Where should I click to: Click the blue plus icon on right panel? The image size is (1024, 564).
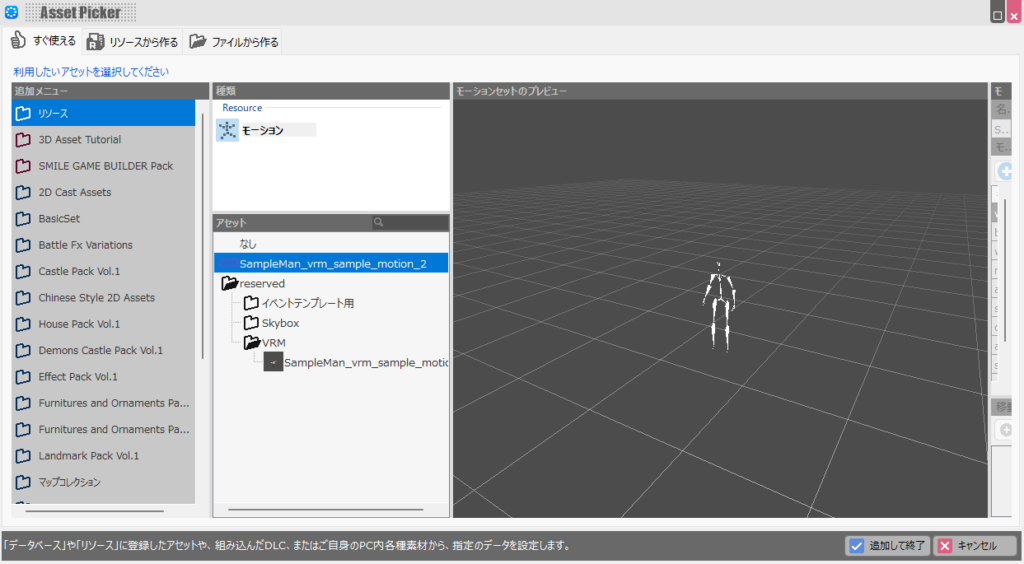[x=1005, y=172]
